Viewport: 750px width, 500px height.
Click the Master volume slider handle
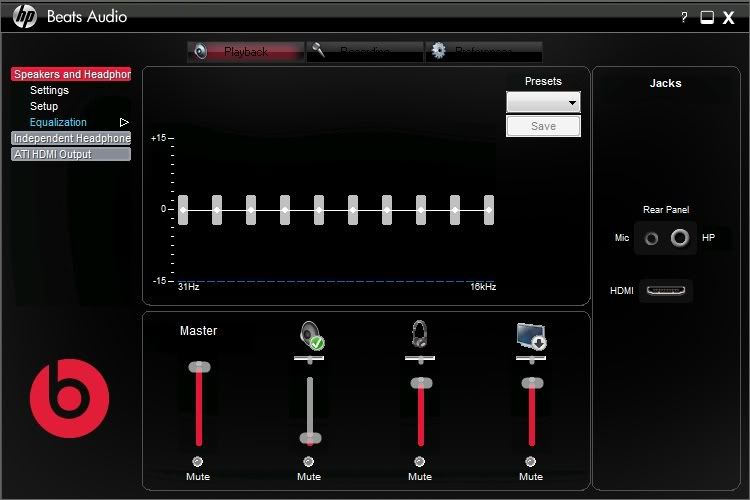point(199,367)
